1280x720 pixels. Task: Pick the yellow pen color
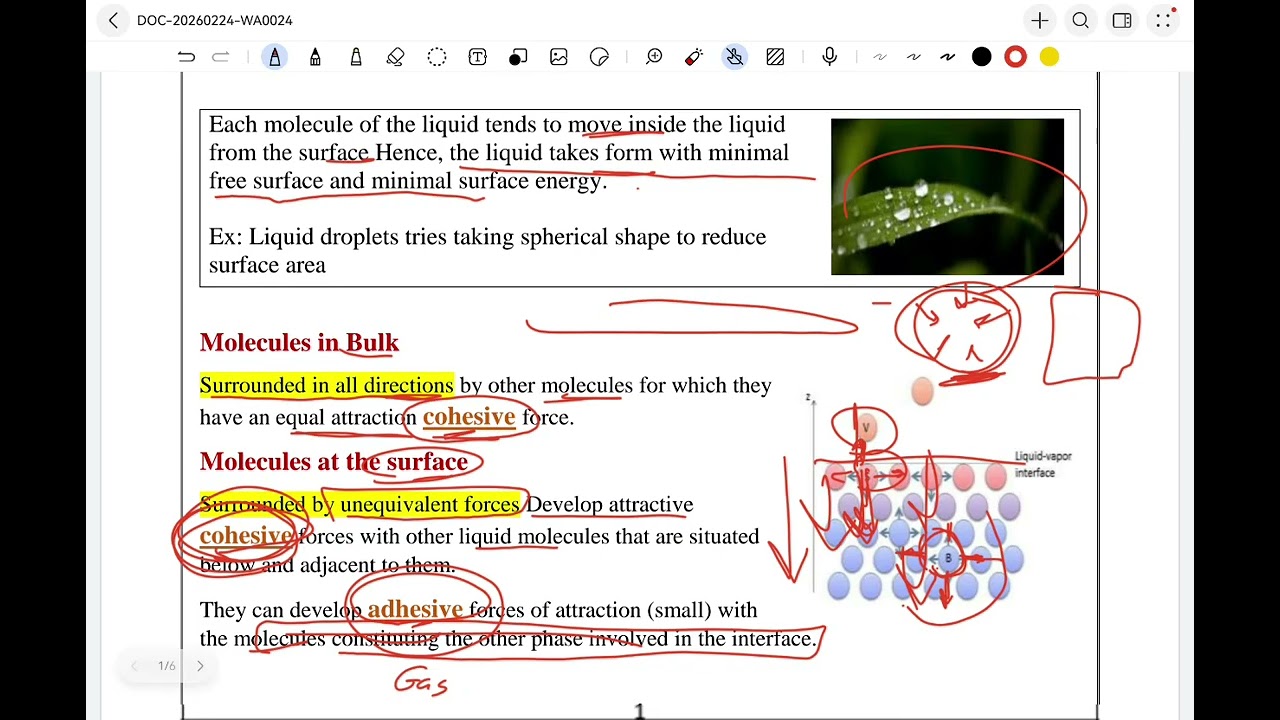coord(1049,57)
